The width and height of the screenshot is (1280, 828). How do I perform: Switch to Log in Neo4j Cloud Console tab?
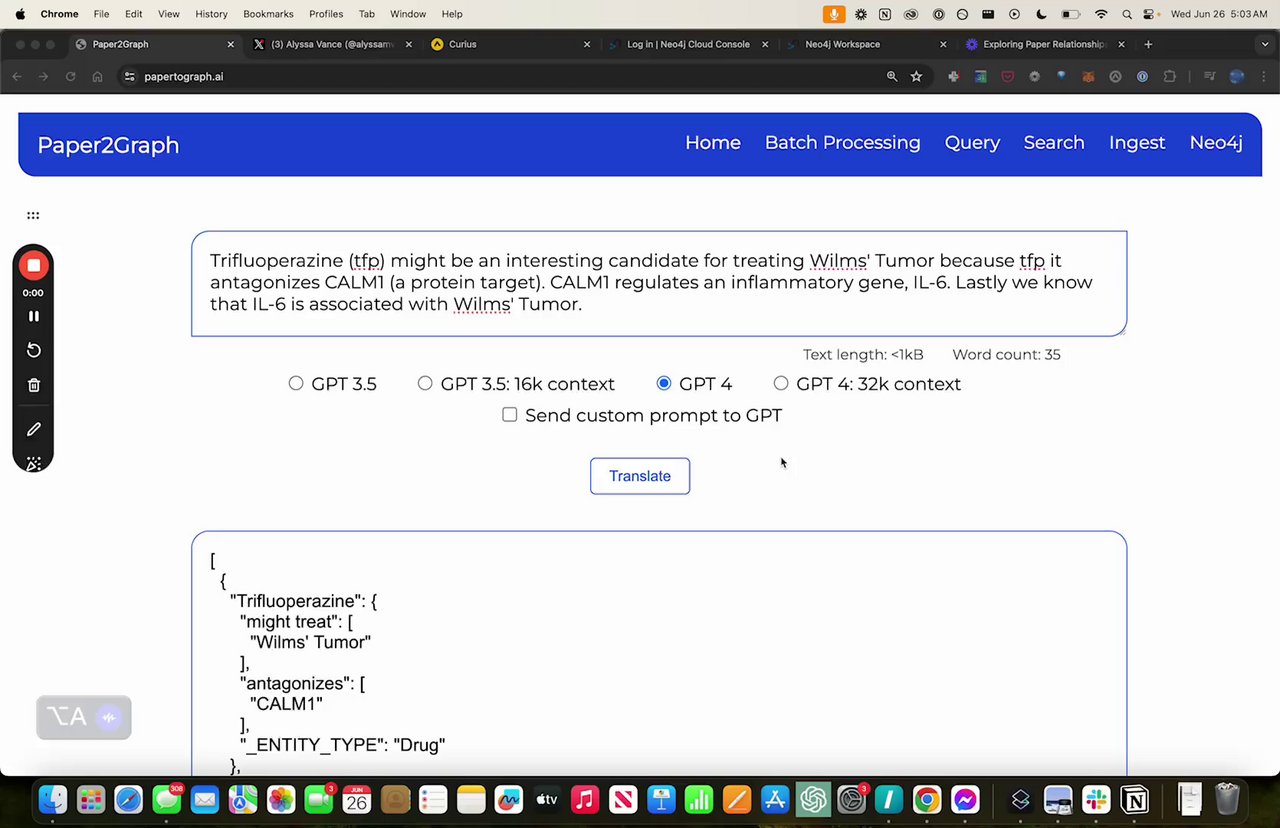(687, 44)
